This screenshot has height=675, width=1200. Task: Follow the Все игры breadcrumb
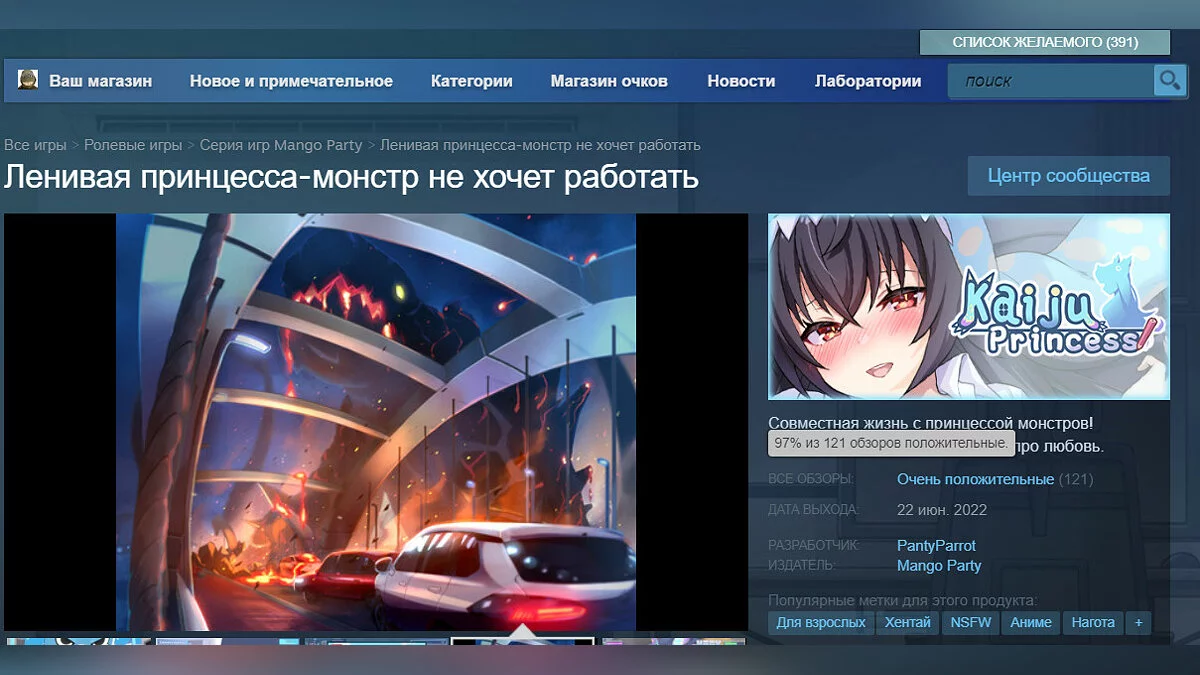tap(35, 145)
